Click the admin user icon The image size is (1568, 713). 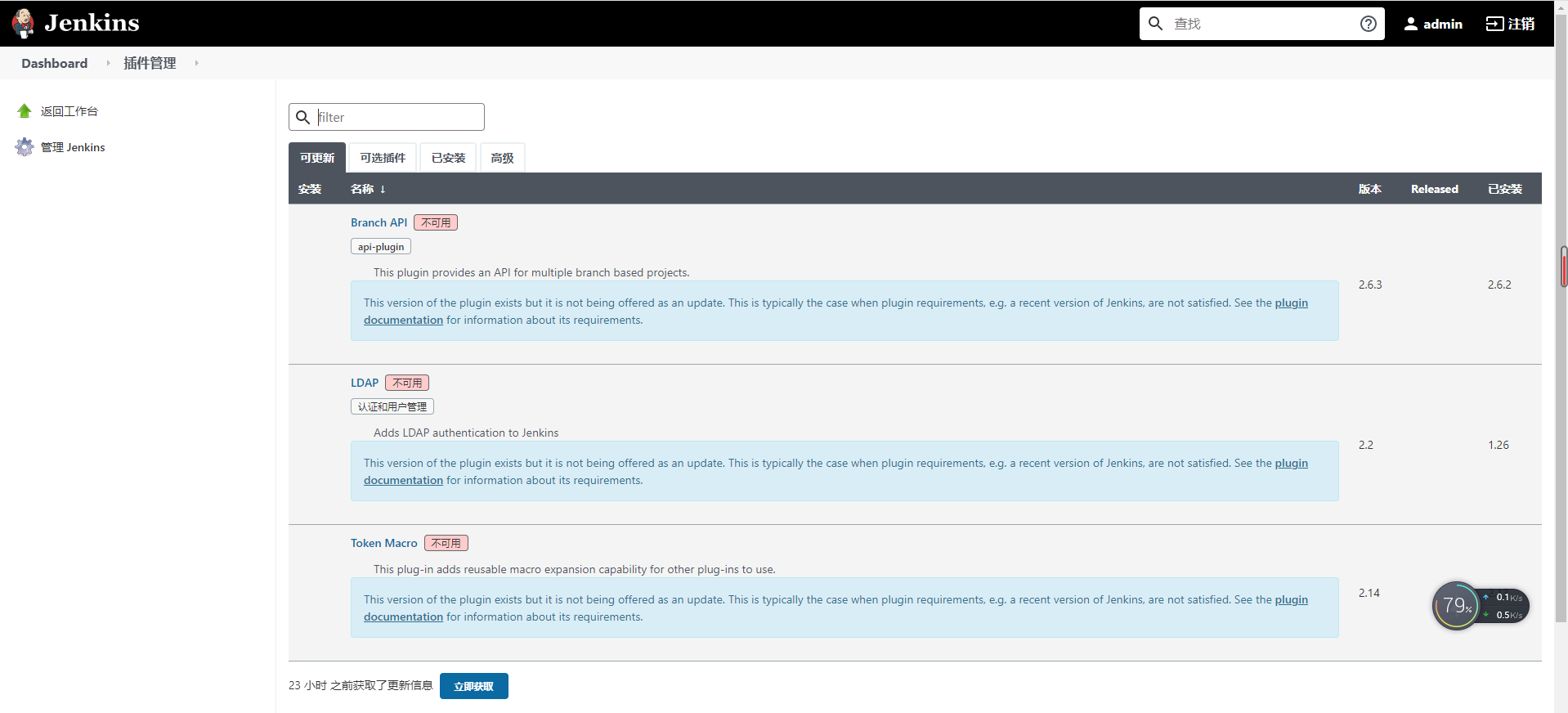point(1410,24)
